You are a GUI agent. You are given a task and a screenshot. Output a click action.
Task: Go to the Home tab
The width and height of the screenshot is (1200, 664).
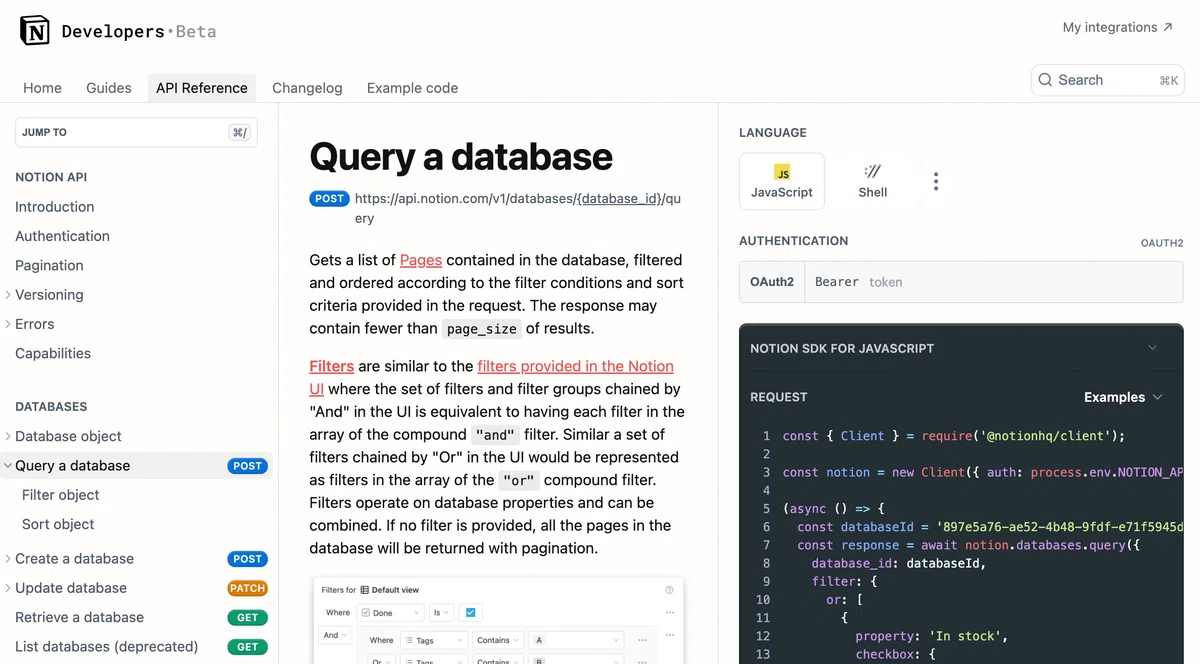pos(42,88)
